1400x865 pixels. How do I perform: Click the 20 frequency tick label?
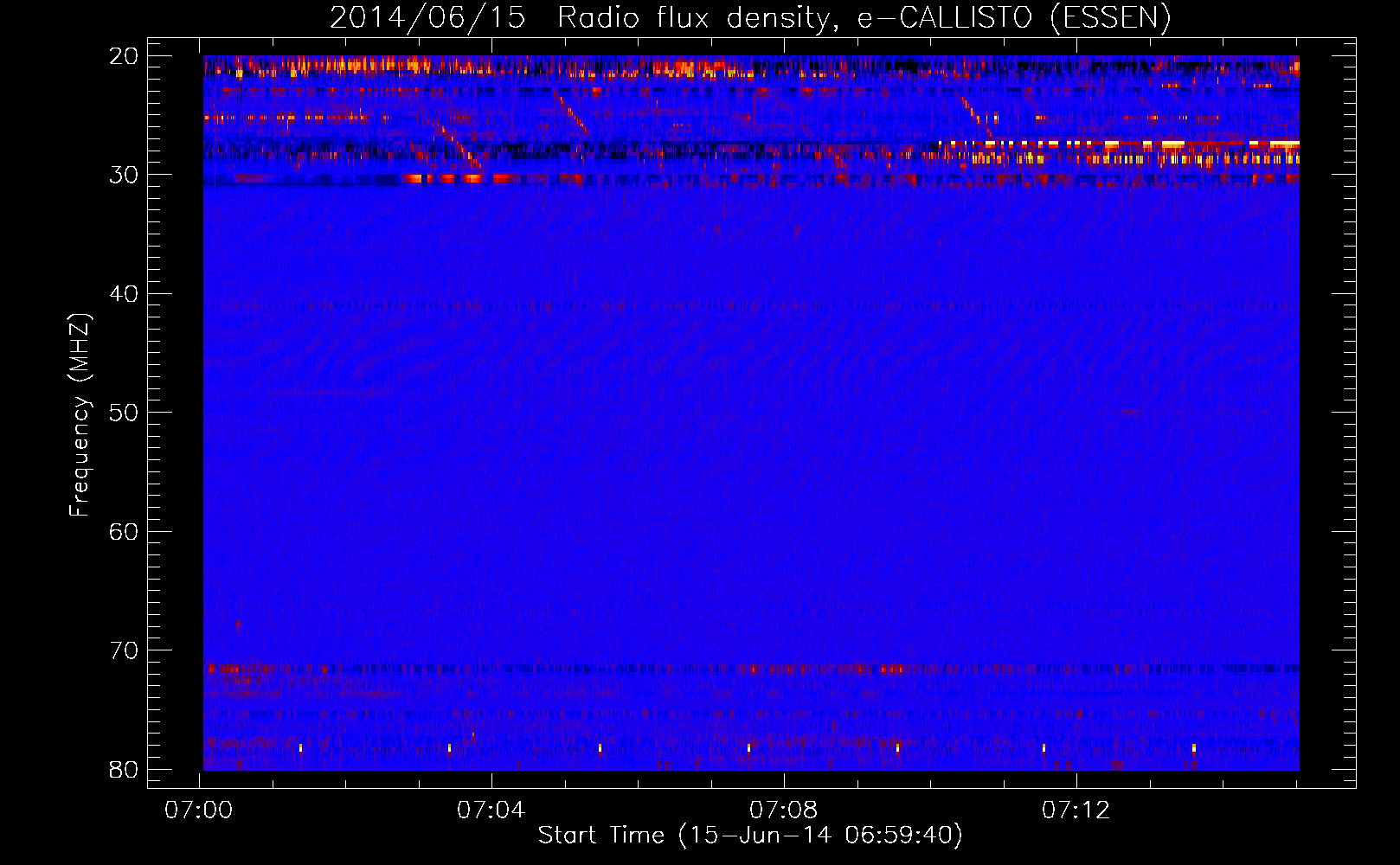pos(125,56)
